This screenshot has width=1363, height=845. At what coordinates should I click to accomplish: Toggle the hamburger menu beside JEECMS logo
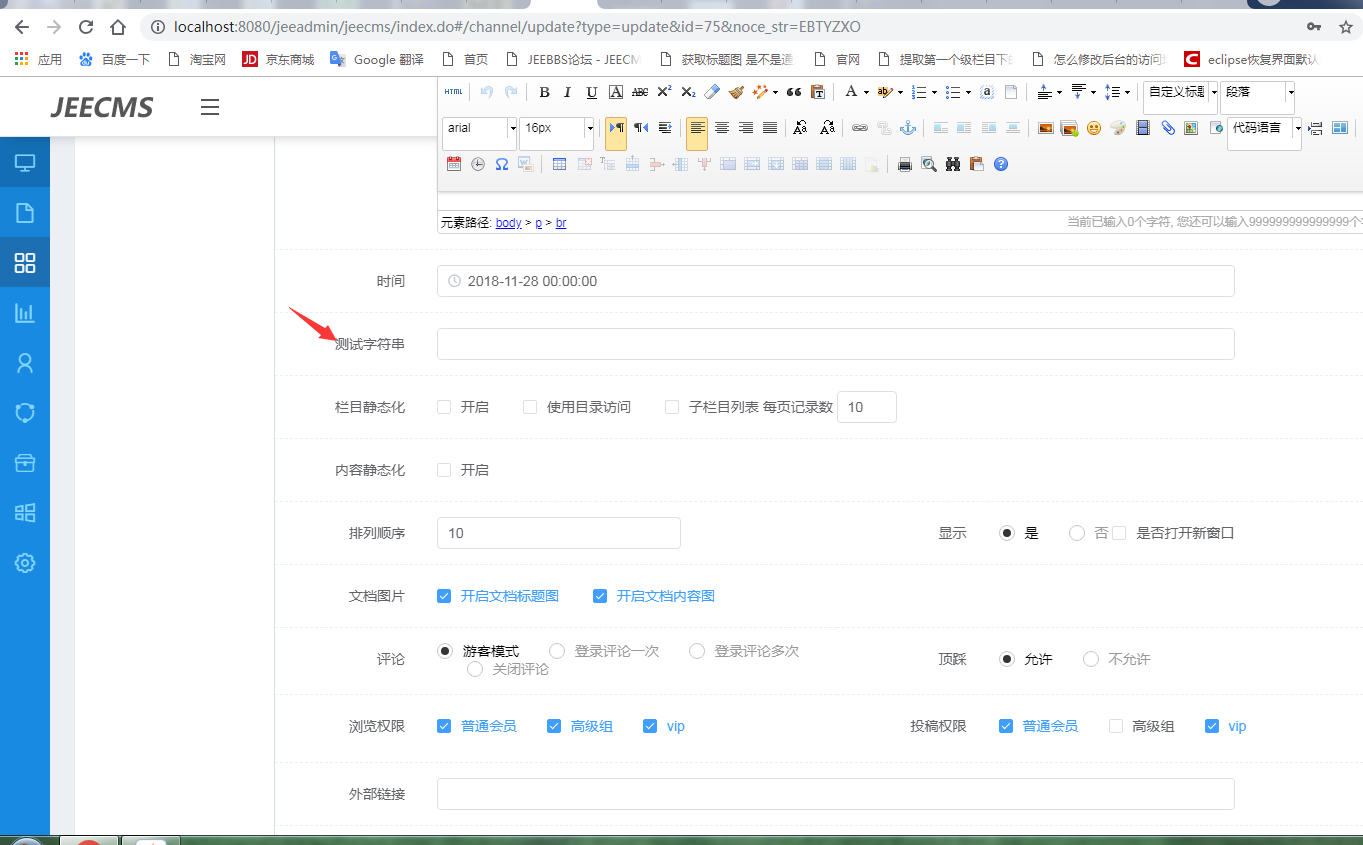point(210,107)
